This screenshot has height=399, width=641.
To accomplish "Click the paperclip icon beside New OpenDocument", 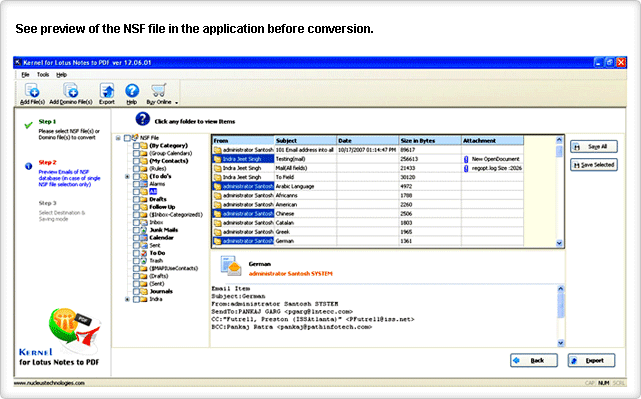I will [x=466, y=159].
